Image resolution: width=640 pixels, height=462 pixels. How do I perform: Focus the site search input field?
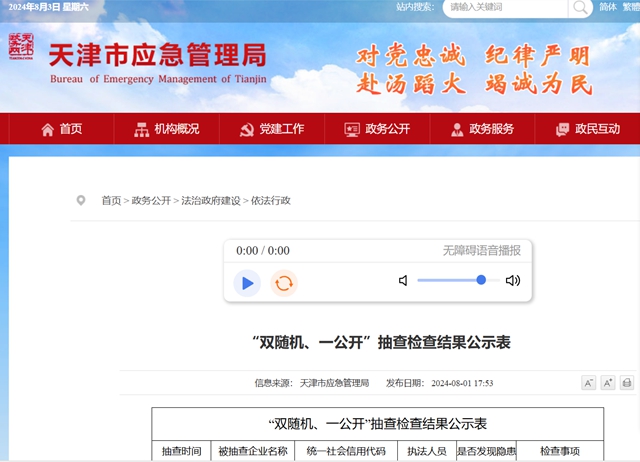[x=505, y=8]
